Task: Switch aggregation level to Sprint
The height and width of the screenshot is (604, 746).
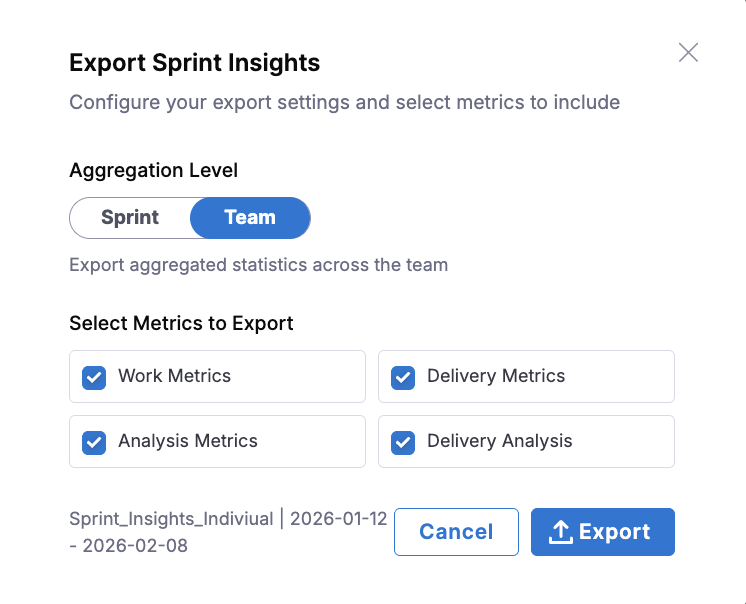Action: 130,218
